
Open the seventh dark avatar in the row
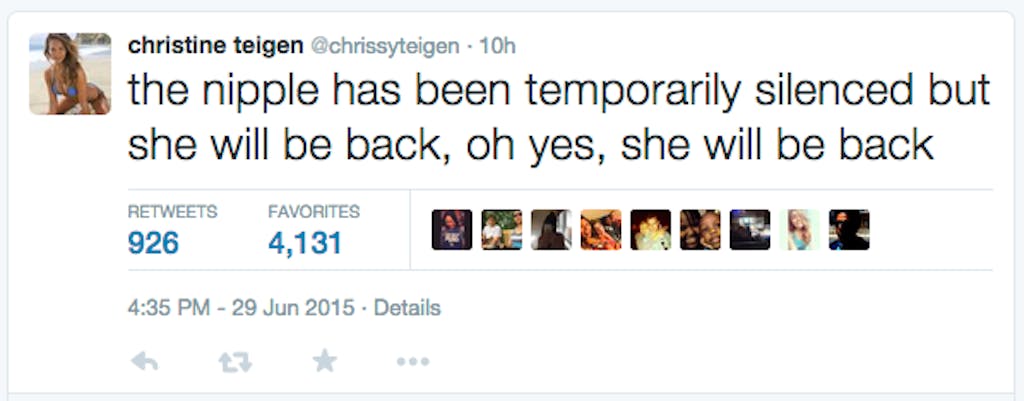(750, 229)
